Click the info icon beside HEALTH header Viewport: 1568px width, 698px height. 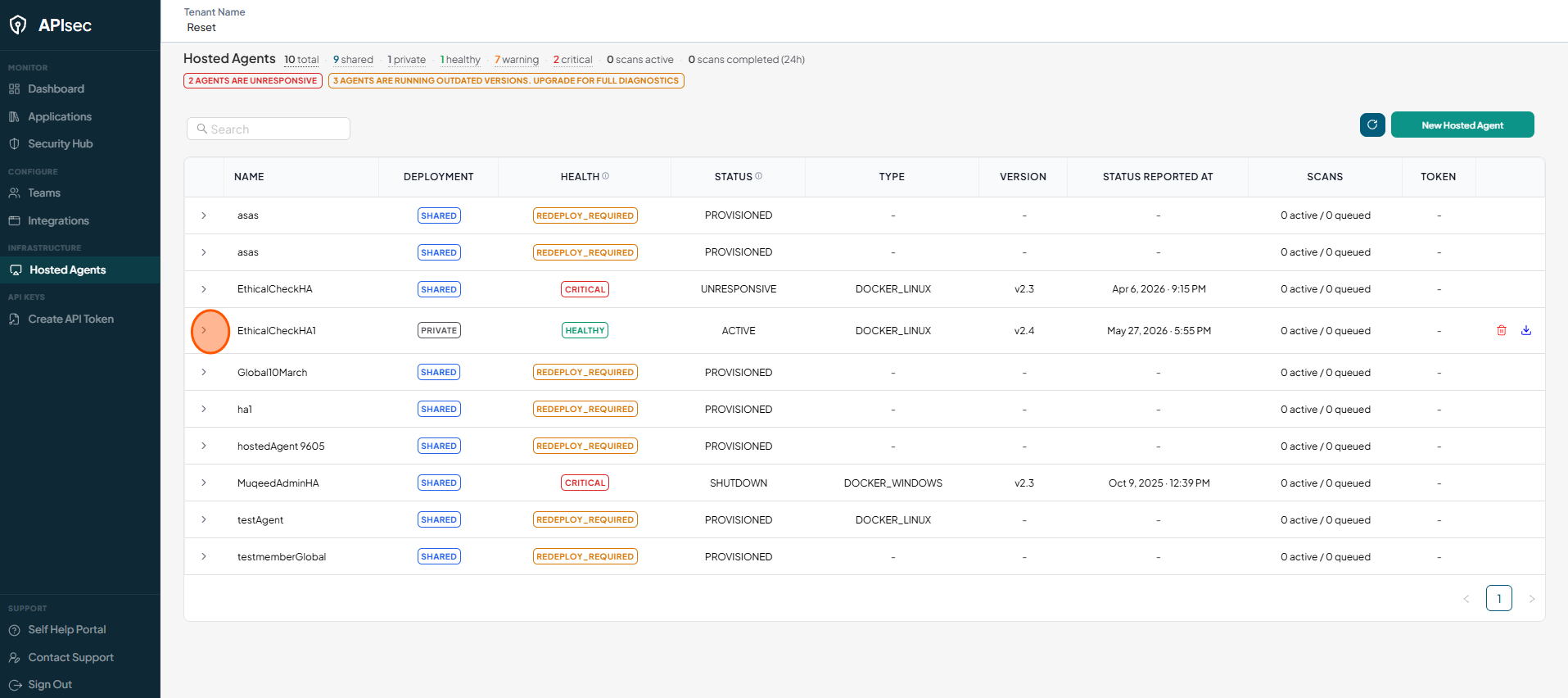[x=606, y=176]
